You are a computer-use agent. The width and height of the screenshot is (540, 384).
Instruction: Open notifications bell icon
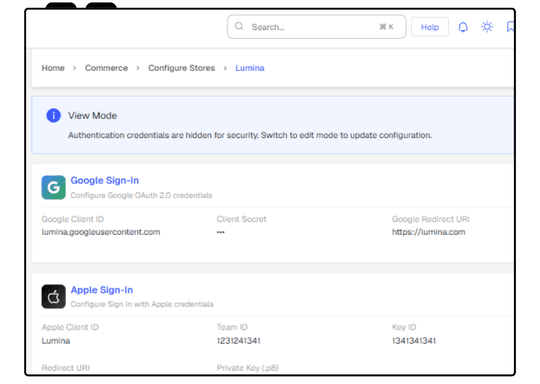point(463,27)
